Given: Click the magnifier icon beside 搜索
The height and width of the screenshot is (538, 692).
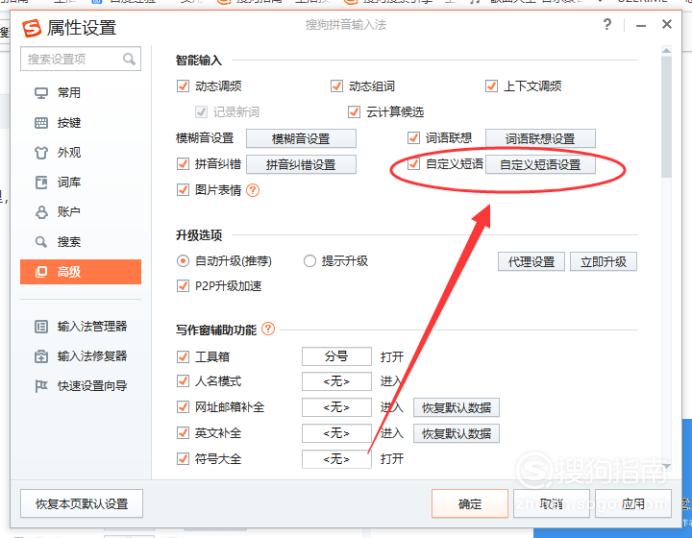Looking at the screenshot, I should pos(41,242).
